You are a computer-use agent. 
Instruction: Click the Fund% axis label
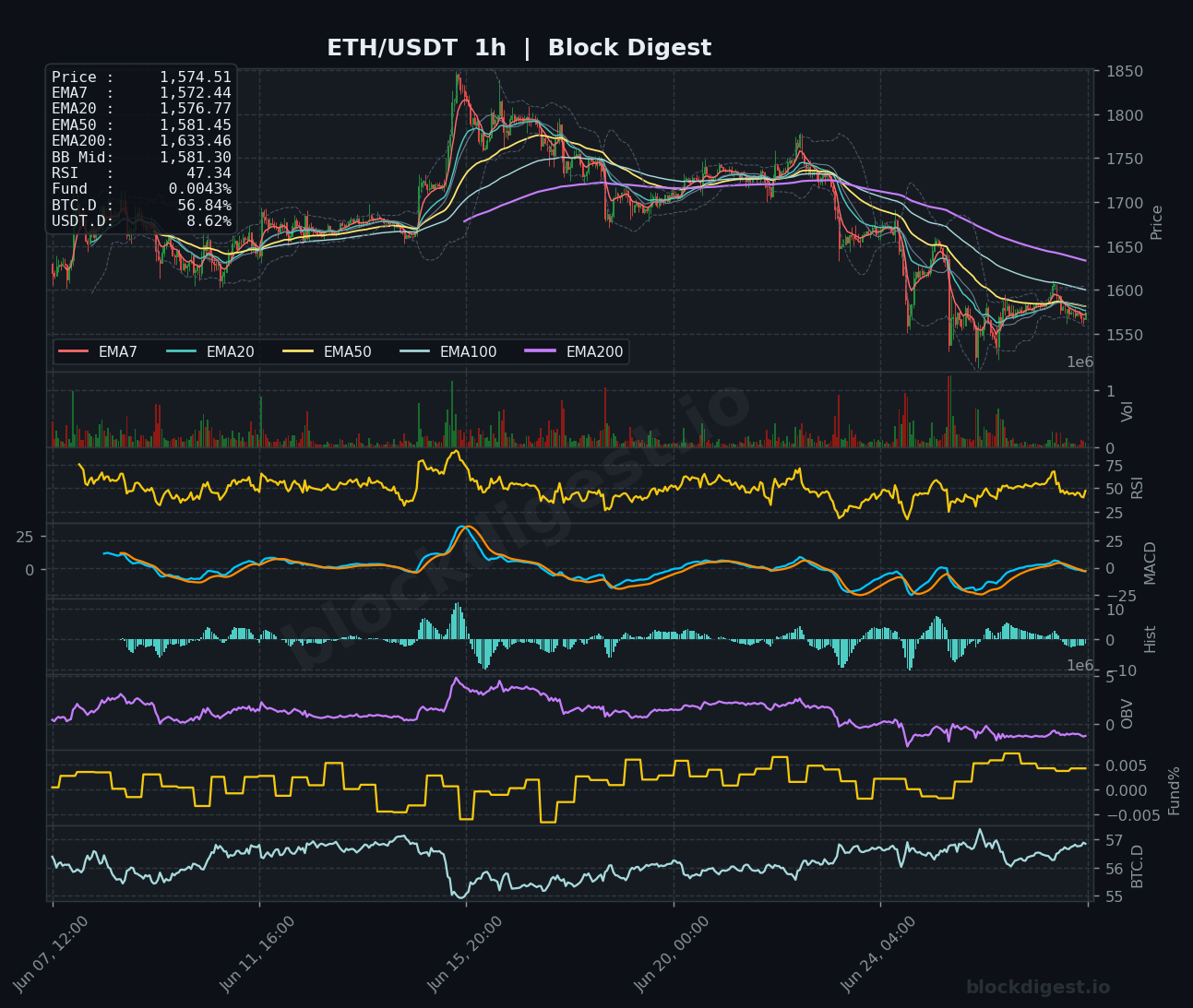[1174, 790]
